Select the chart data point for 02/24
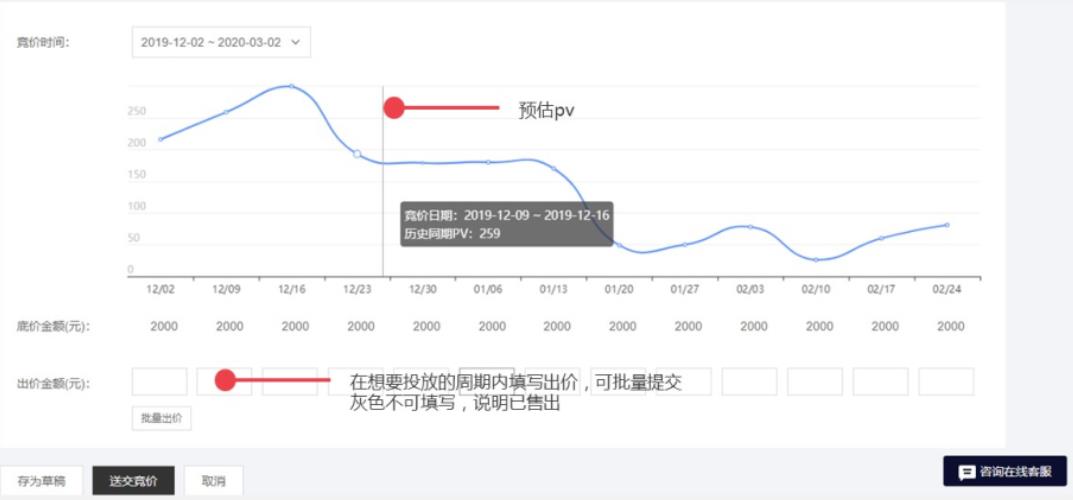Viewport: 1073px width, 500px height. [947, 225]
